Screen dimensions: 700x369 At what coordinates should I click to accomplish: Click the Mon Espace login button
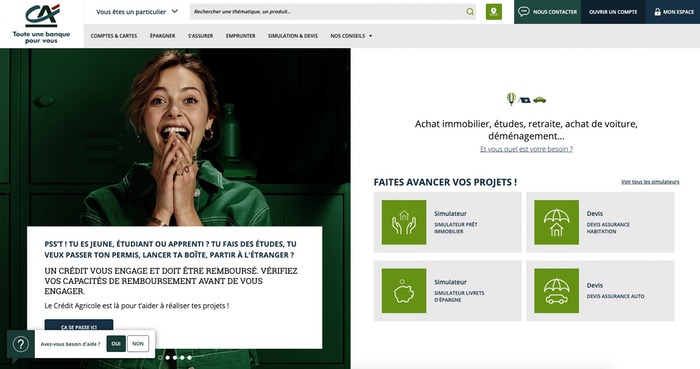(x=673, y=12)
